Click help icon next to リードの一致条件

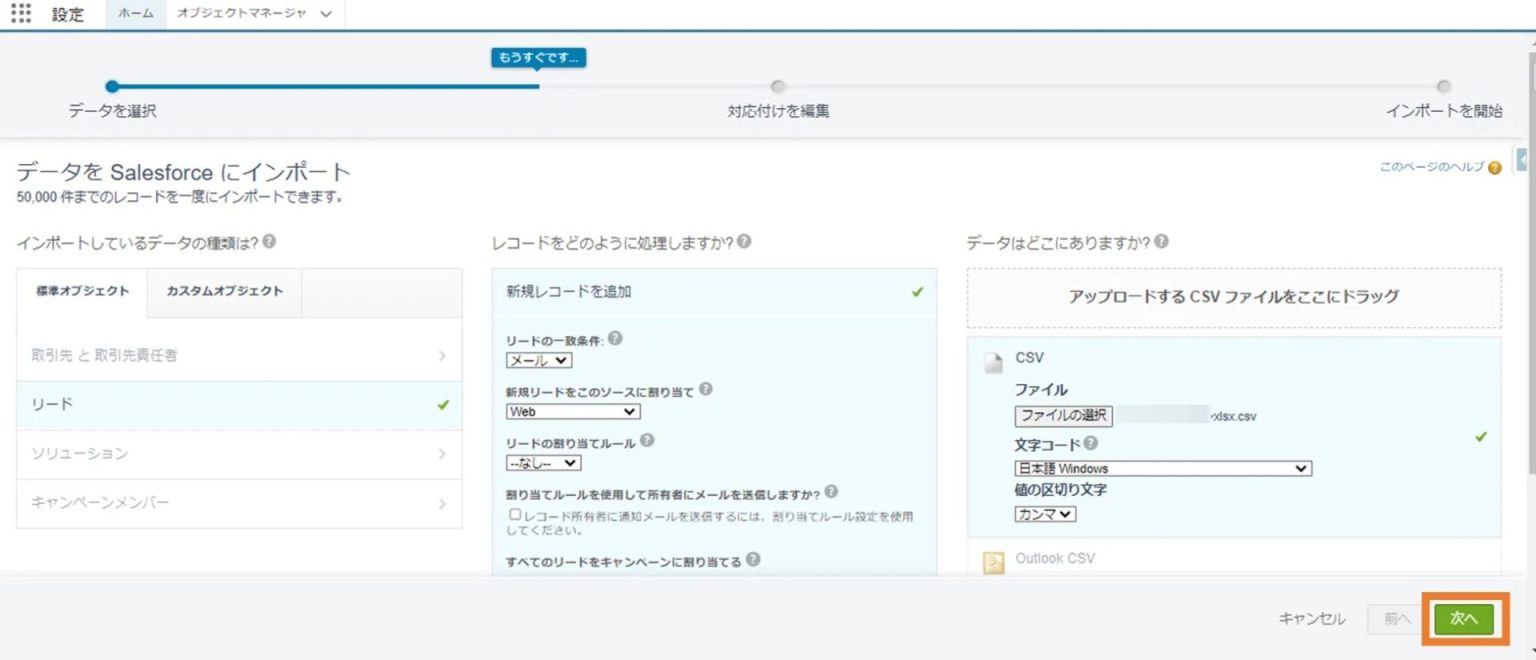615,339
